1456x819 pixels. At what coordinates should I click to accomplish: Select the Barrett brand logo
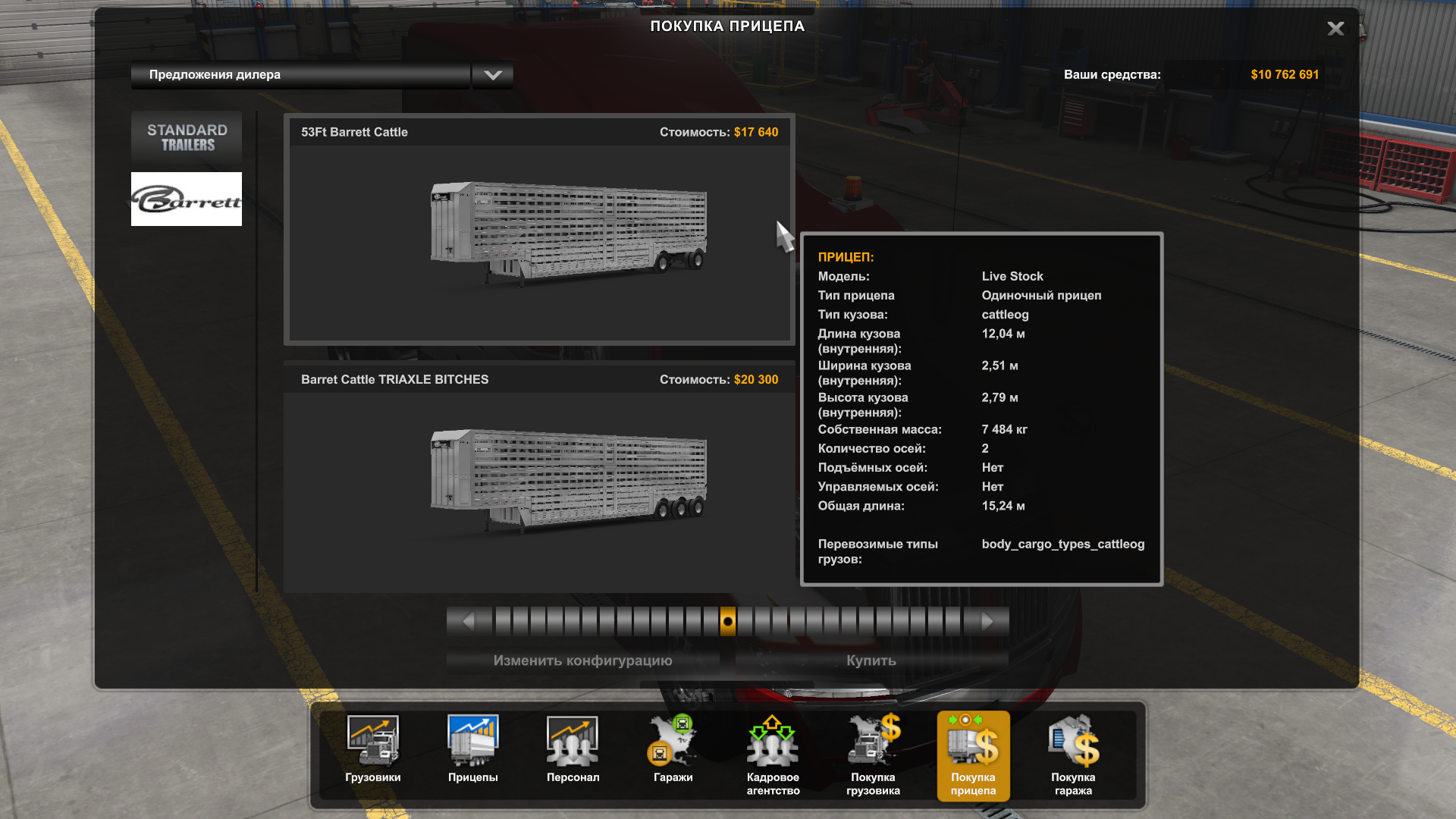coord(187,199)
